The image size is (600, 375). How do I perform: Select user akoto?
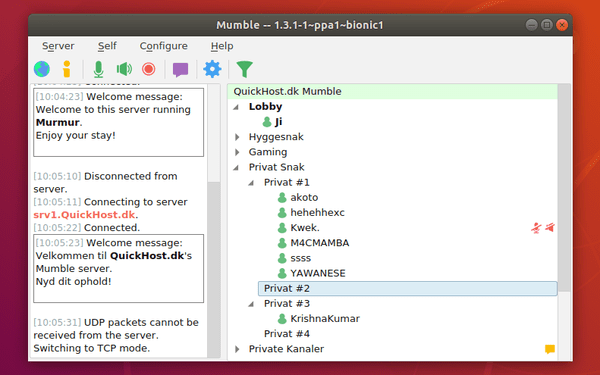tap(304, 197)
